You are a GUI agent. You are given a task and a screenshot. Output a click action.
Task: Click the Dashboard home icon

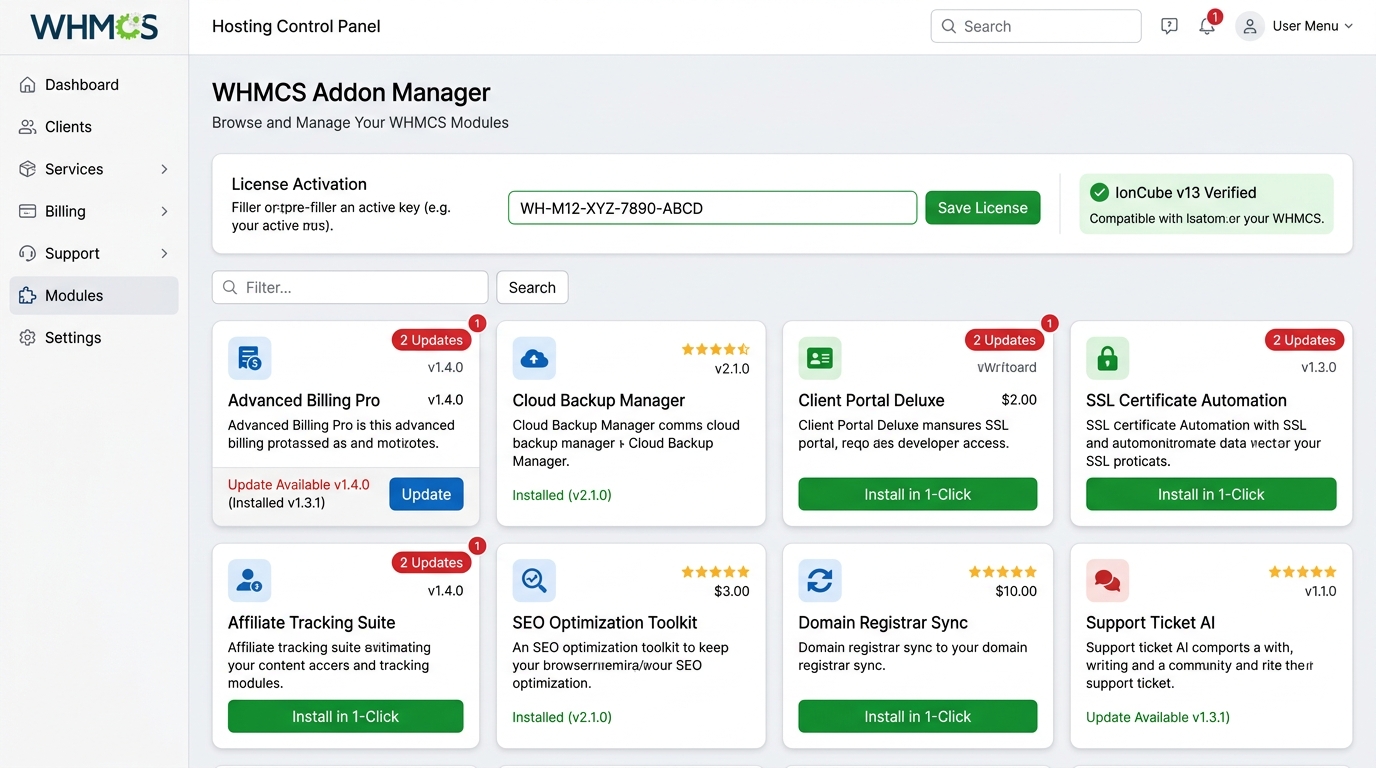point(28,85)
